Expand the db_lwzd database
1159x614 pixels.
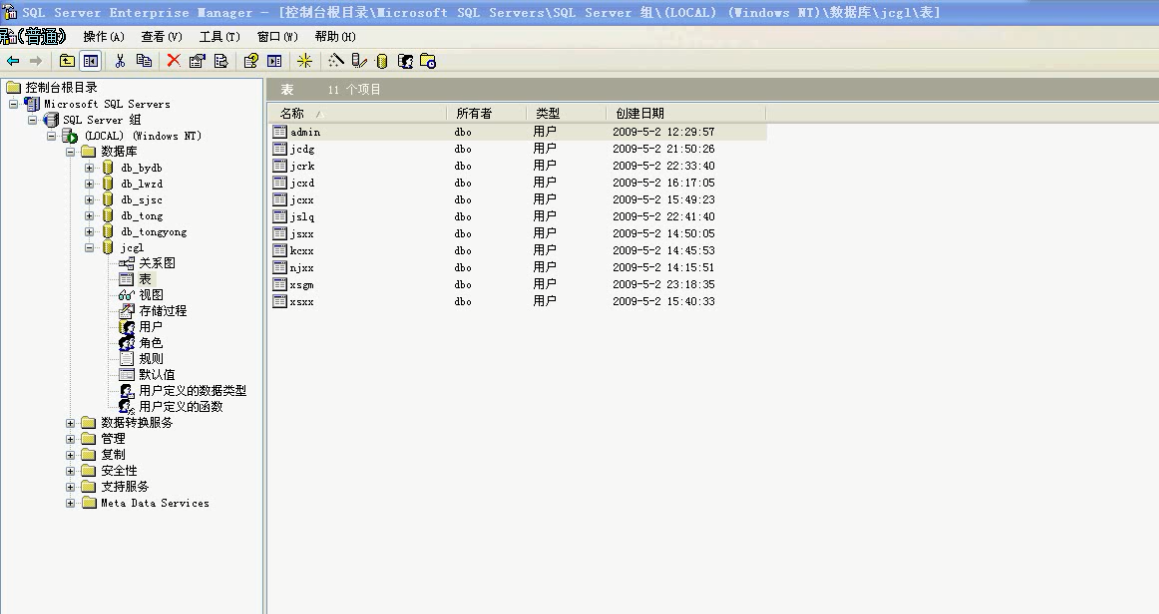pos(89,184)
